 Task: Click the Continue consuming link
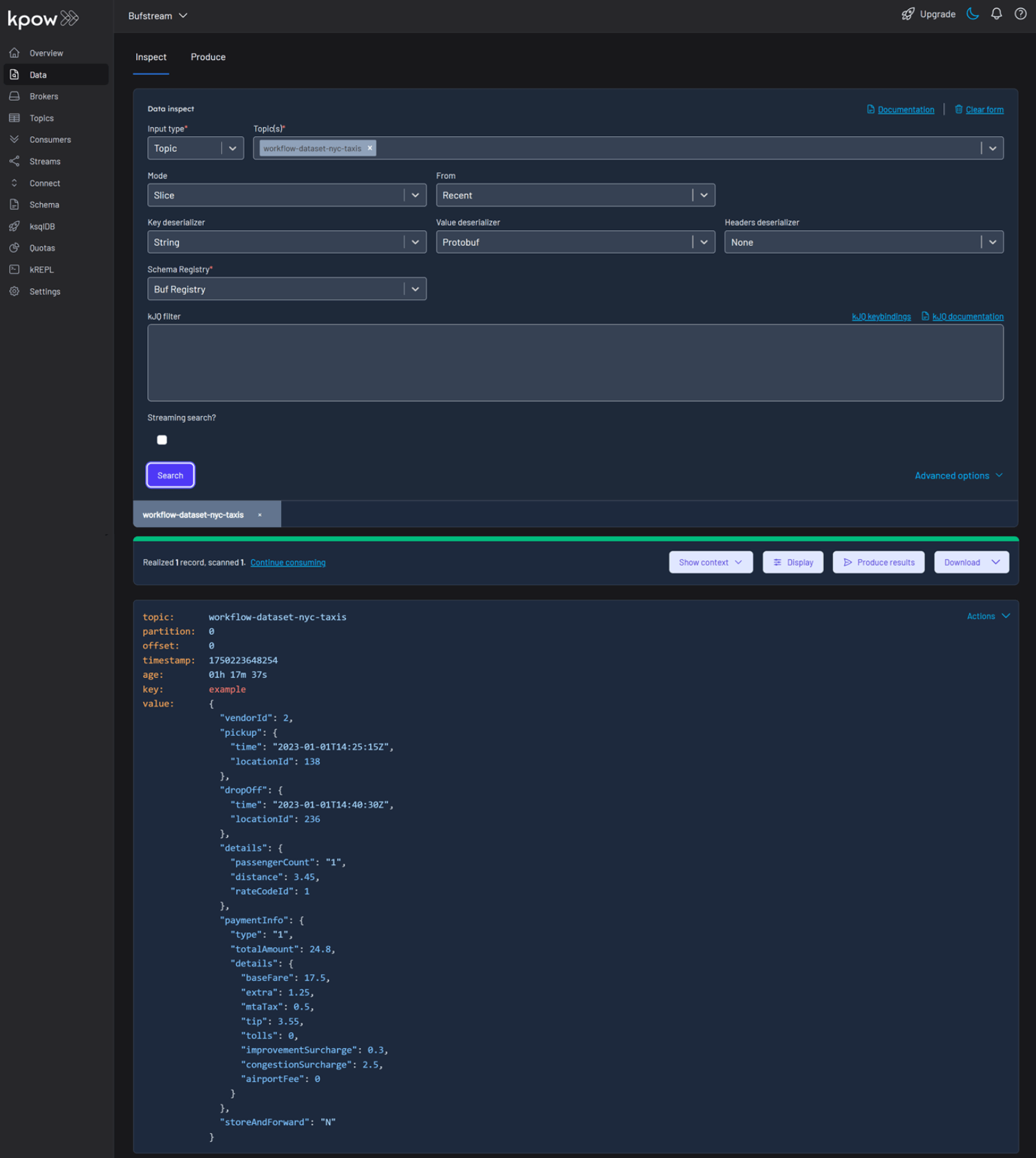[x=287, y=563]
